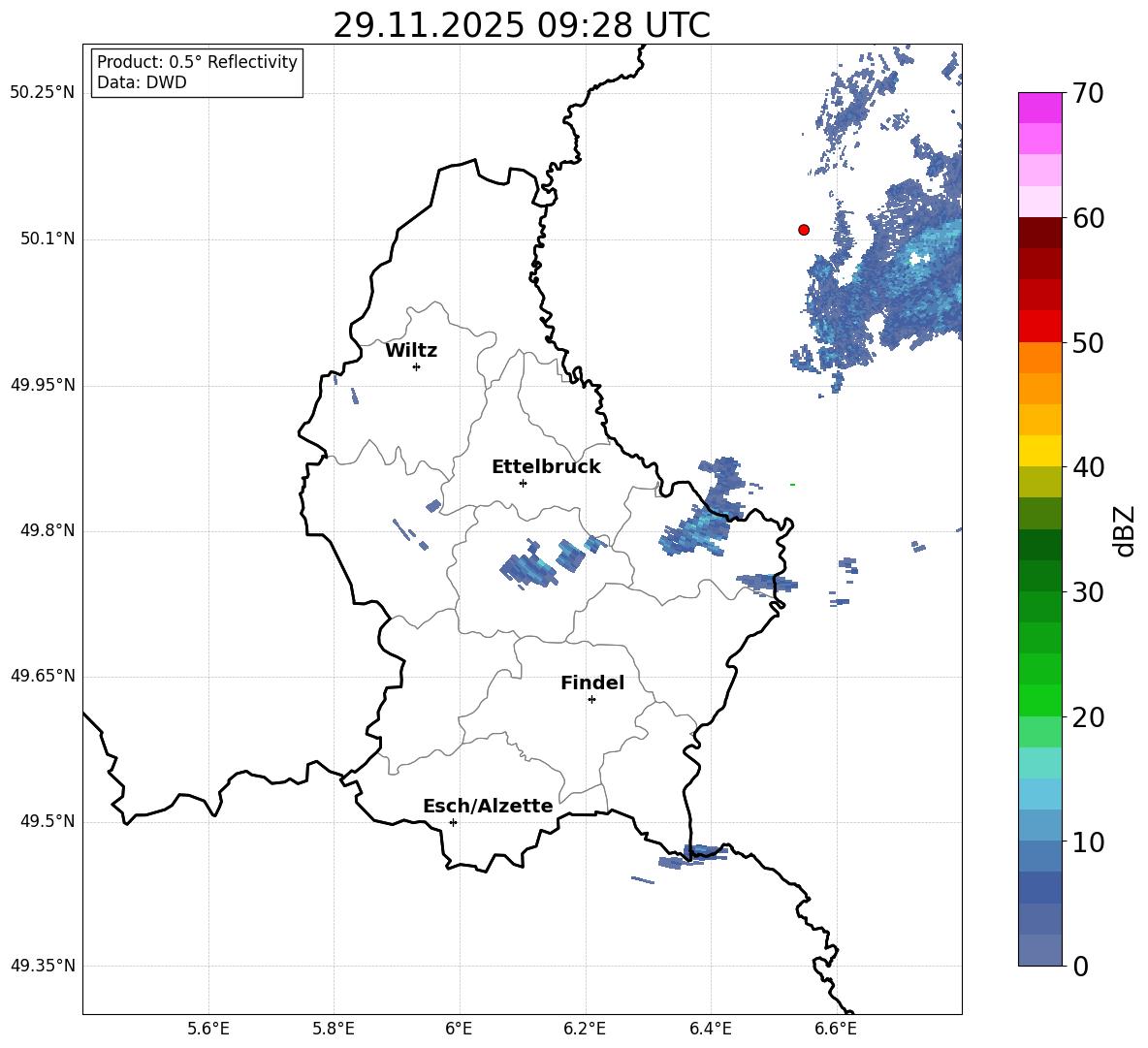The width and height of the screenshot is (1148, 1048).
Task: Click the cross marker below Wiltz
Action: (x=417, y=366)
